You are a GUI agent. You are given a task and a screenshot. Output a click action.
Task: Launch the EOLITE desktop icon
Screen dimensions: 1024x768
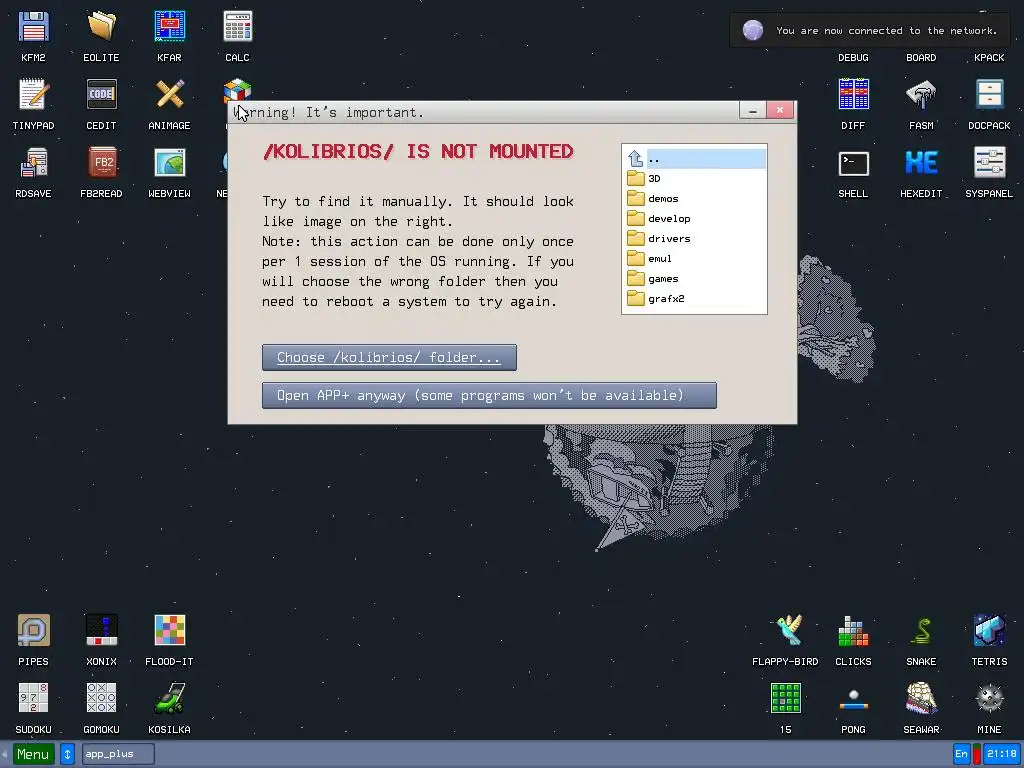pyautogui.click(x=101, y=27)
